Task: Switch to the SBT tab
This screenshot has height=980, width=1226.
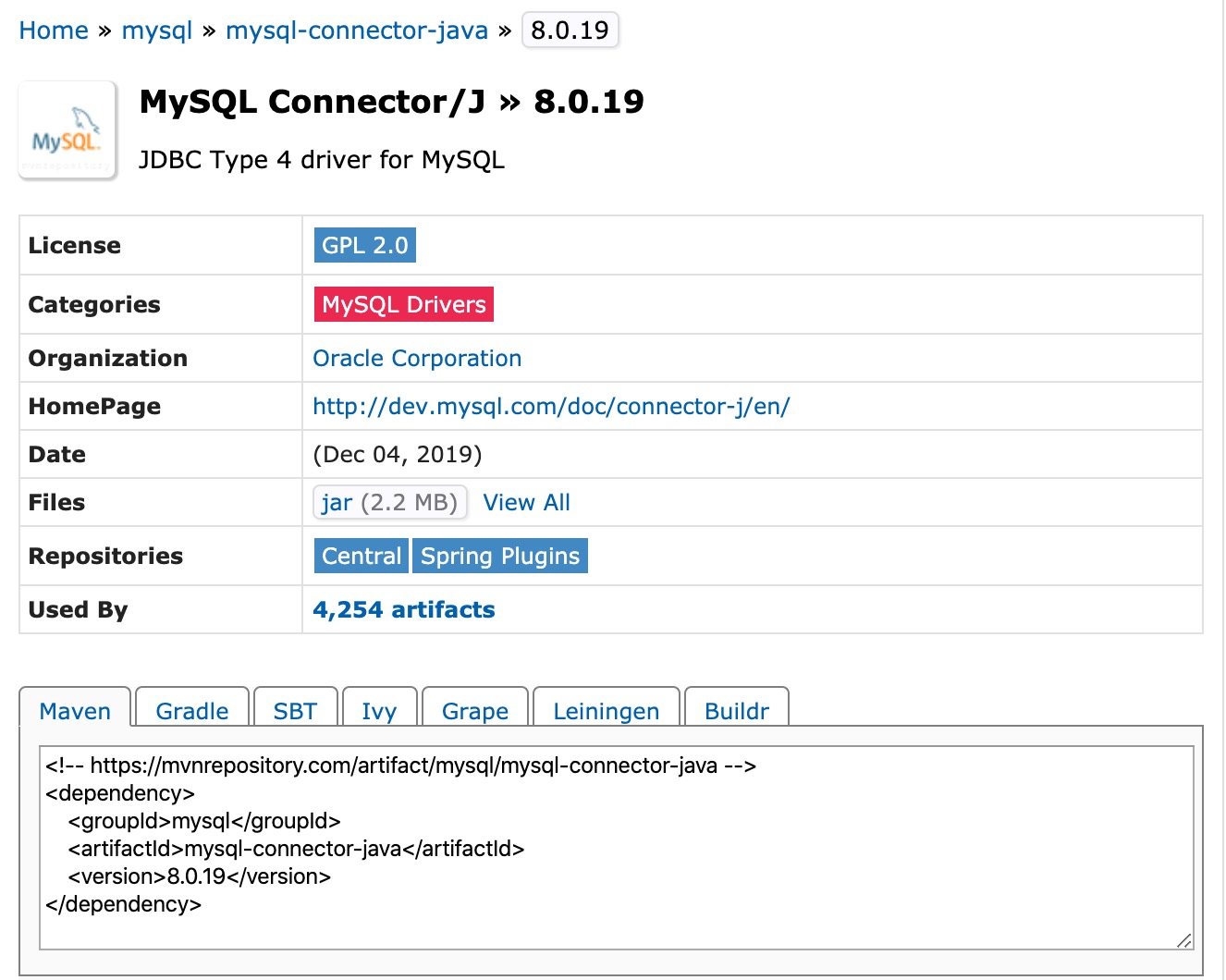Action: [x=295, y=708]
